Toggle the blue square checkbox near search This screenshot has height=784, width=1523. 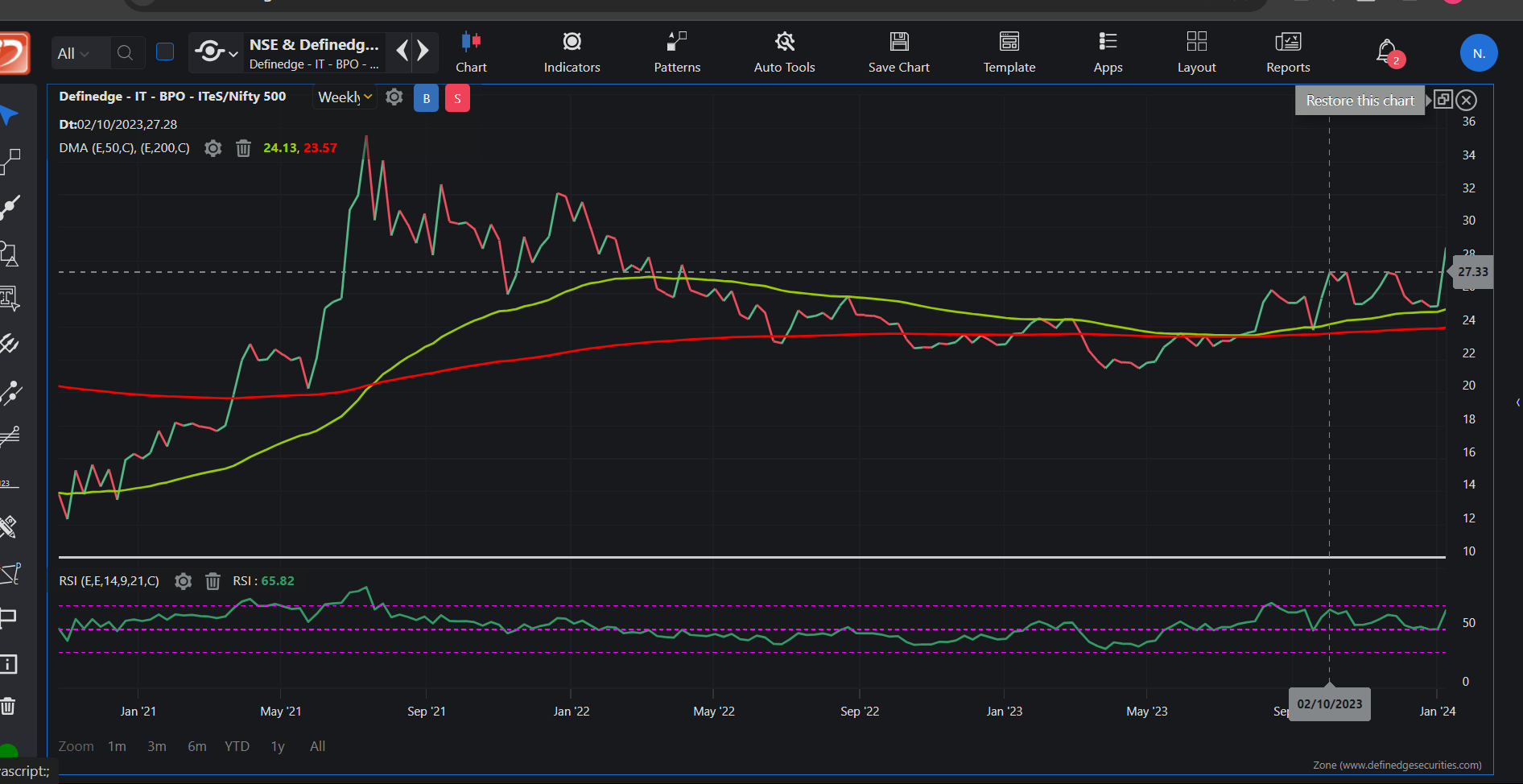165,52
